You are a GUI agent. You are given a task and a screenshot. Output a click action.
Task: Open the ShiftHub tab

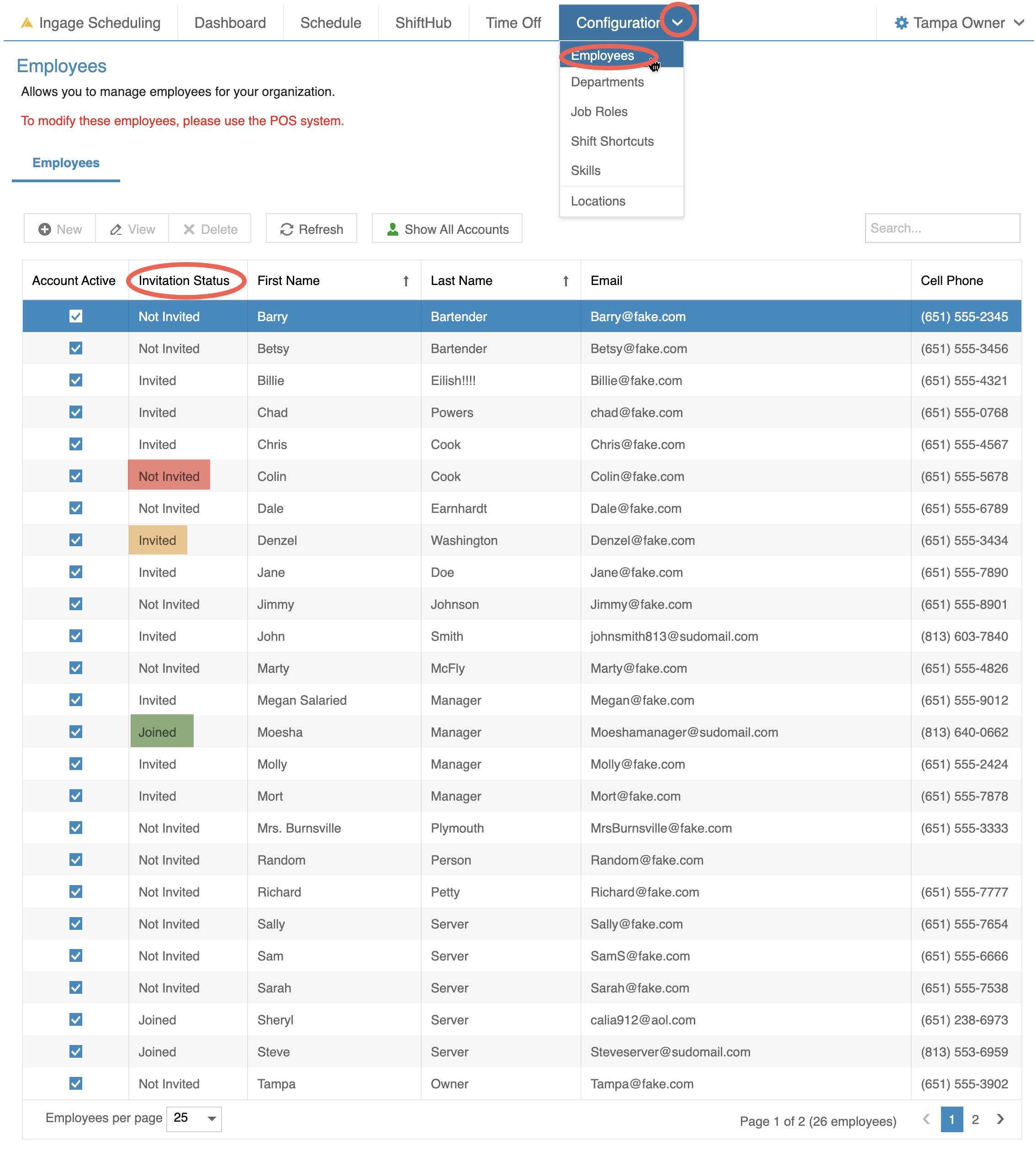tap(423, 23)
